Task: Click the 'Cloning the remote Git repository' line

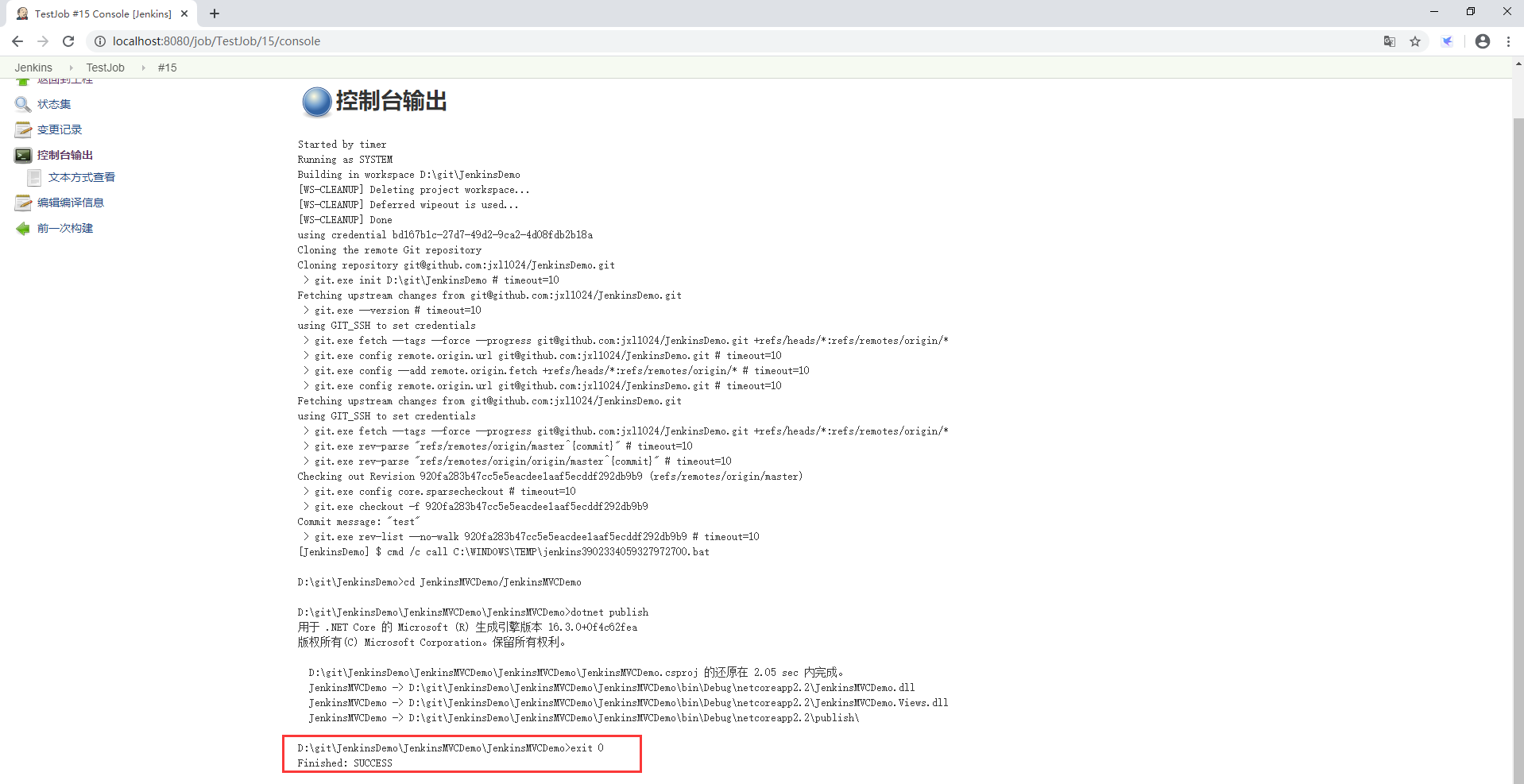Action: tap(389, 250)
